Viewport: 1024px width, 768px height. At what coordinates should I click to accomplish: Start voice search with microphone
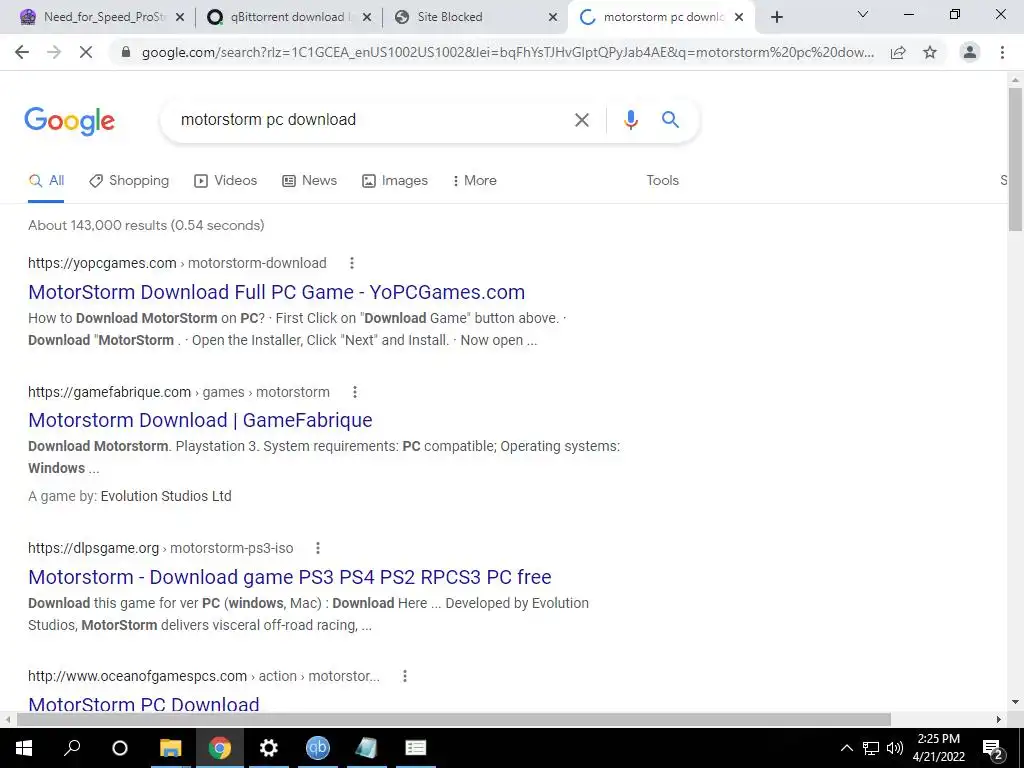coord(630,120)
